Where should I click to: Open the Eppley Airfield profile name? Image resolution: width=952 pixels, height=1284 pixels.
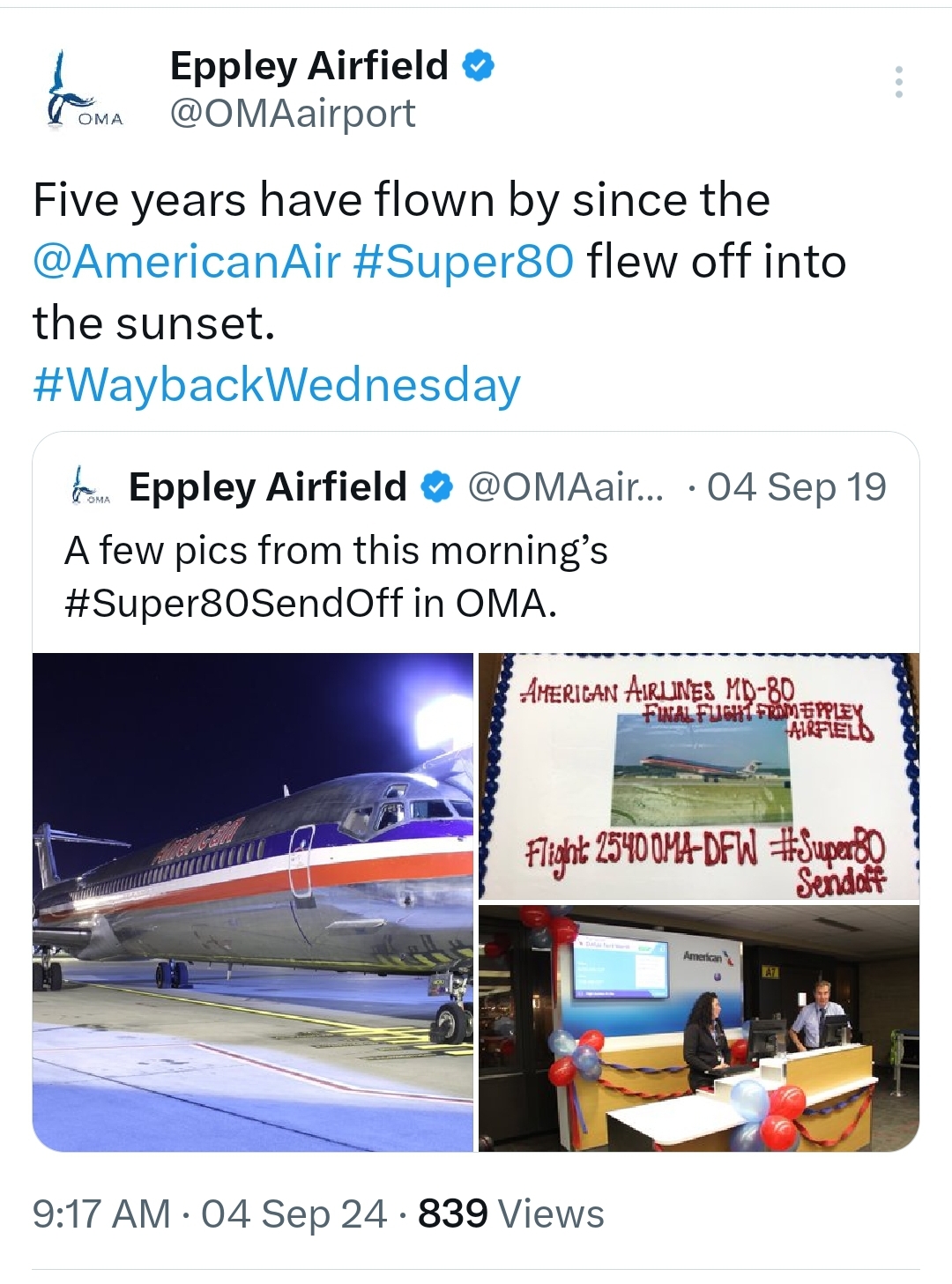coord(309,66)
